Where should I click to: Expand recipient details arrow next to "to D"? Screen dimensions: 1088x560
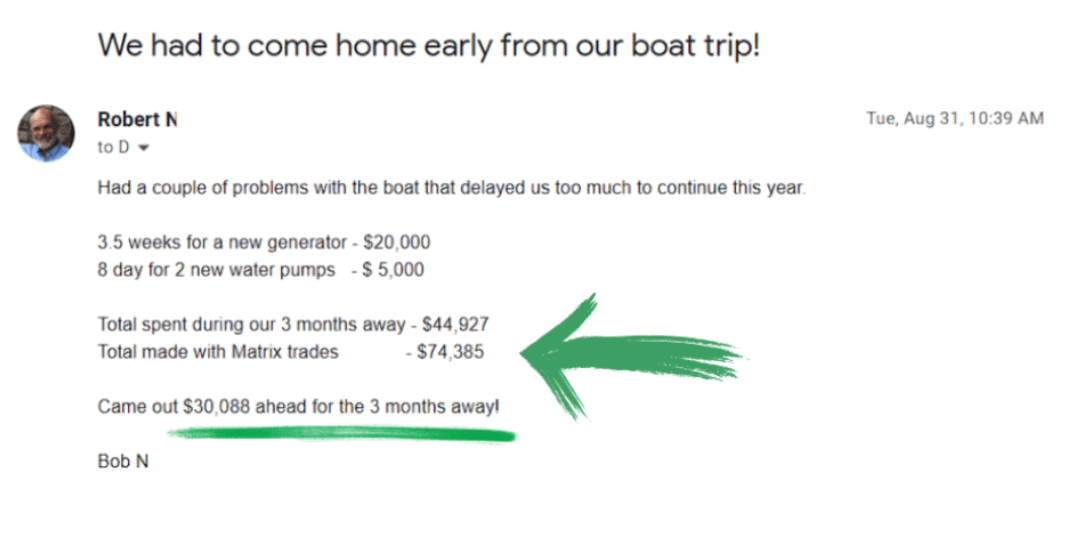pos(143,148)
